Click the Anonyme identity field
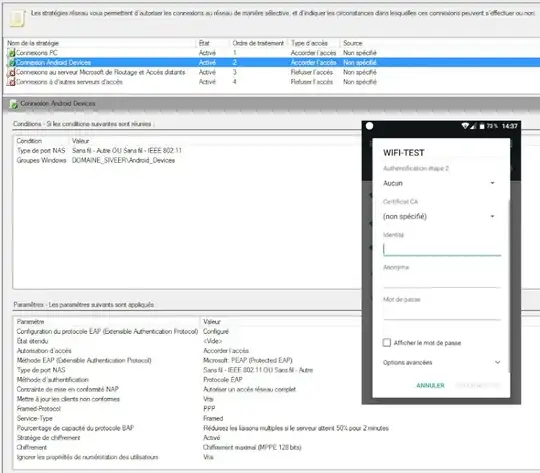Image resolution: width=540 pixels, height=473 pixels. pos(442,281)
